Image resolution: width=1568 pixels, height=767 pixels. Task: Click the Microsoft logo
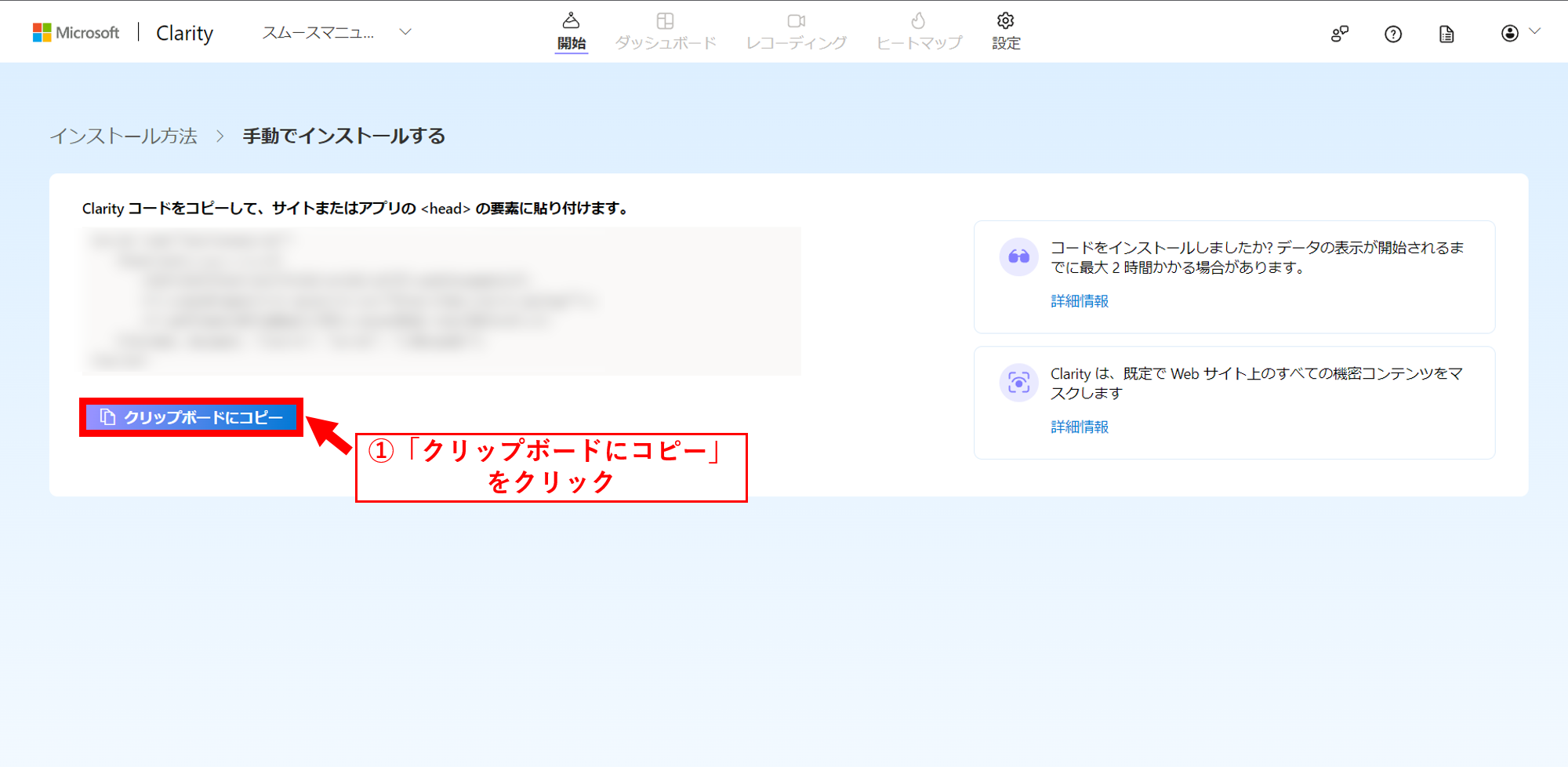[x=75, y=32]
